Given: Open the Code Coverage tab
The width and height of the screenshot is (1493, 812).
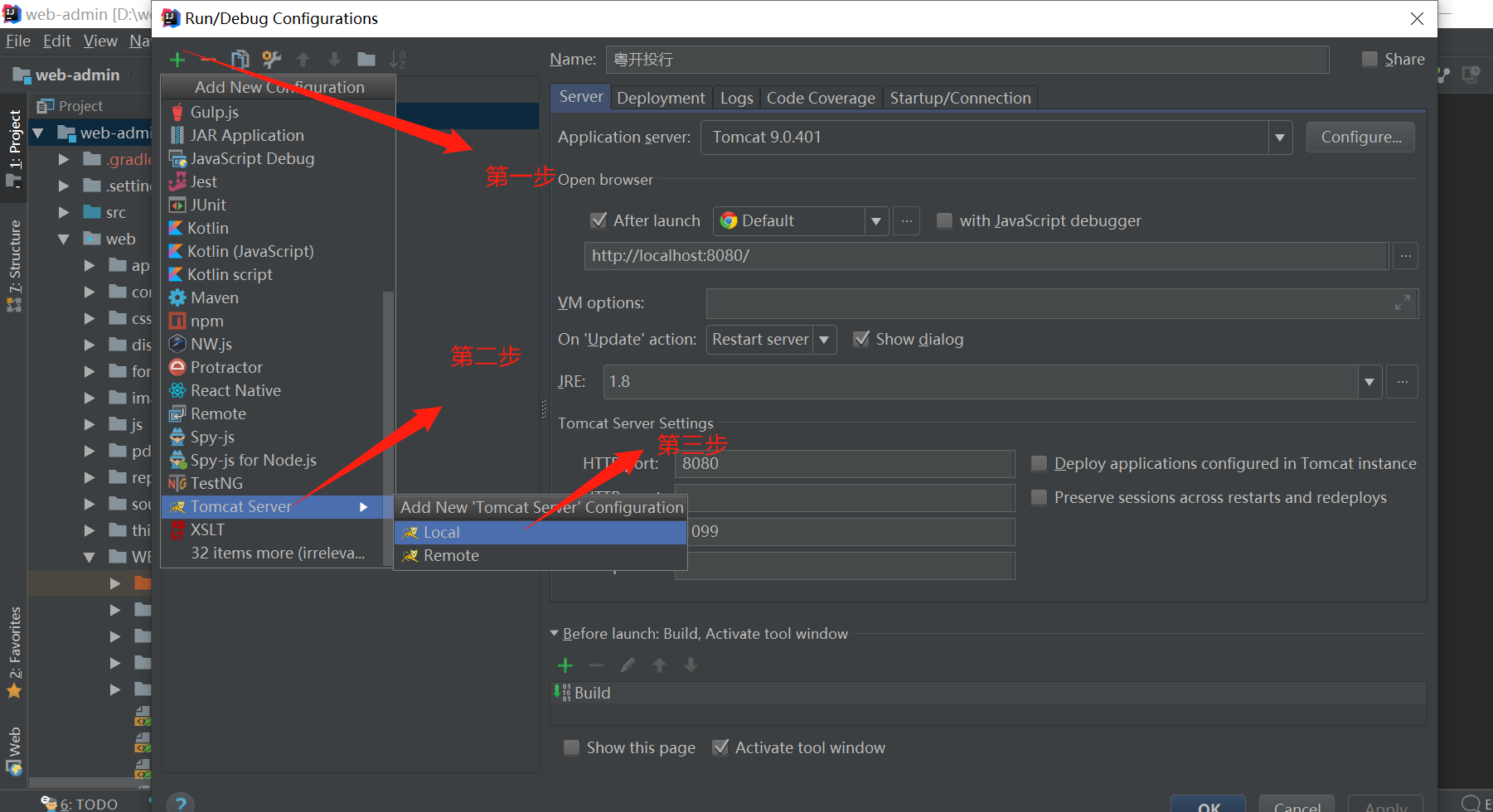Looking at the screenshot, I should (x=821, y=98).
